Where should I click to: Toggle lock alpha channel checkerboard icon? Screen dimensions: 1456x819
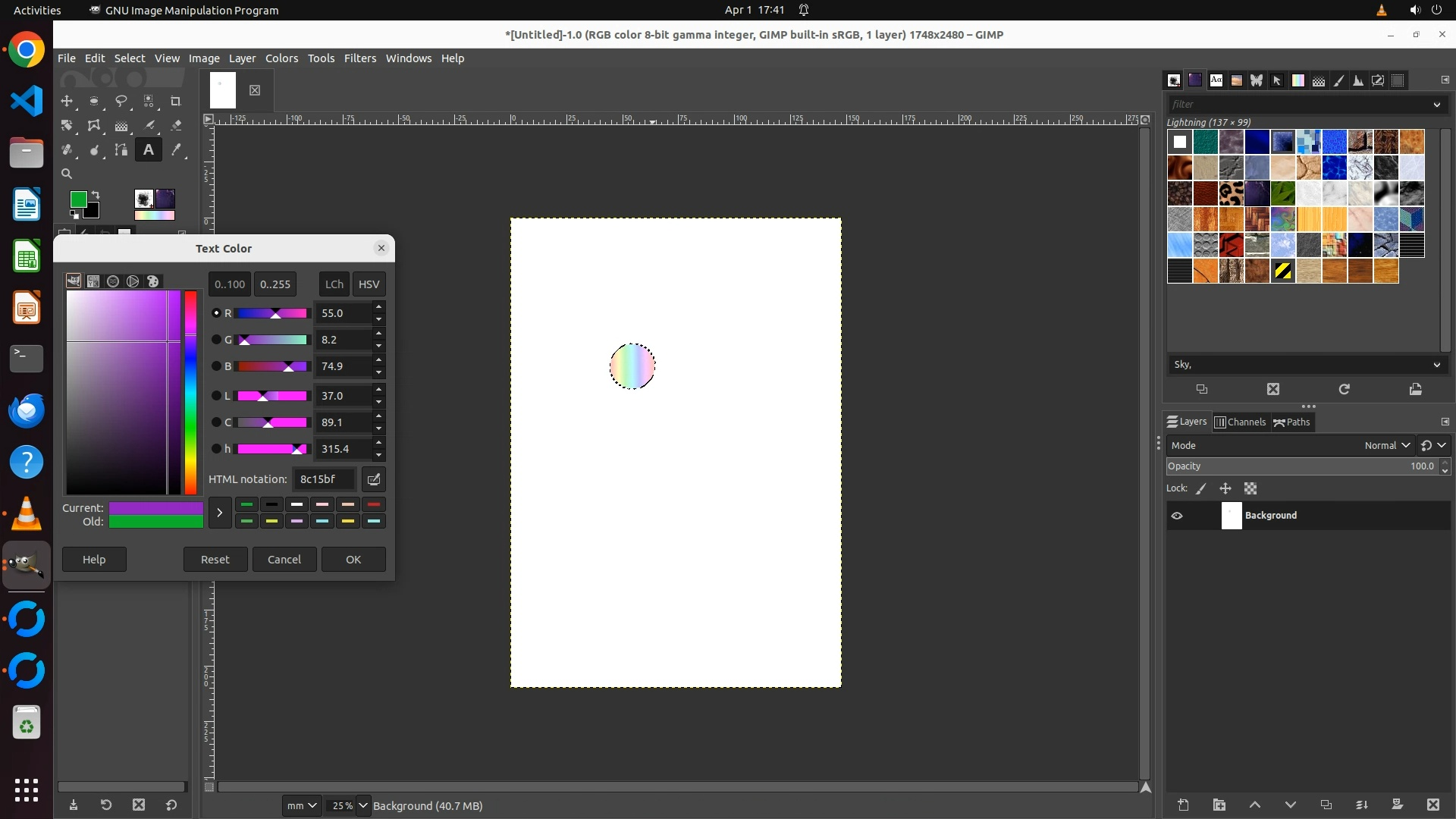1250,489
